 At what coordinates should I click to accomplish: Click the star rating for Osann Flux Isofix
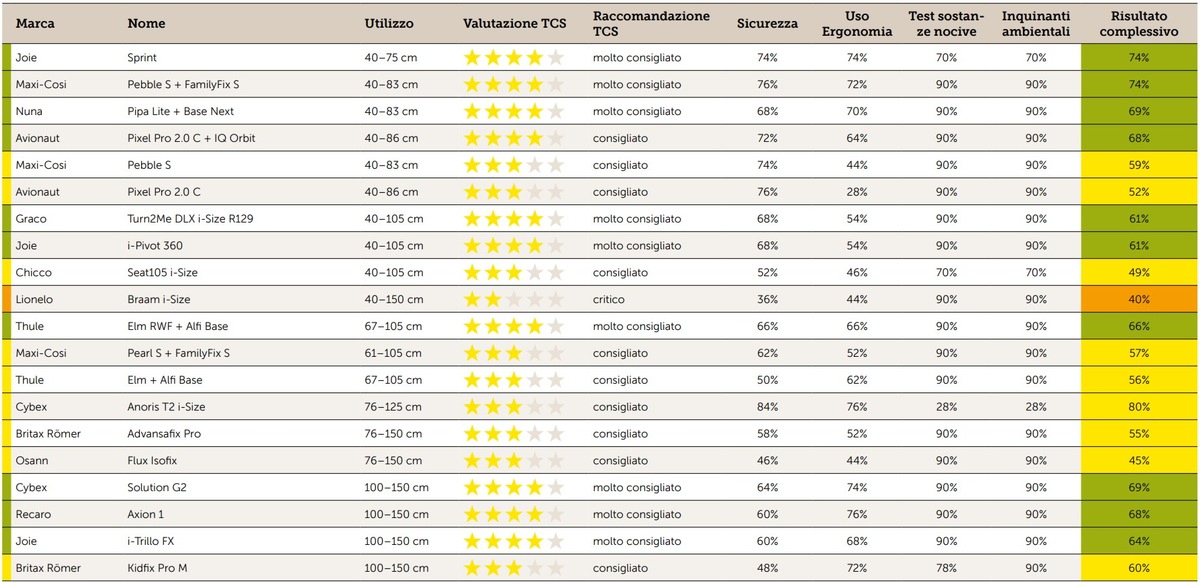point(513,461)
